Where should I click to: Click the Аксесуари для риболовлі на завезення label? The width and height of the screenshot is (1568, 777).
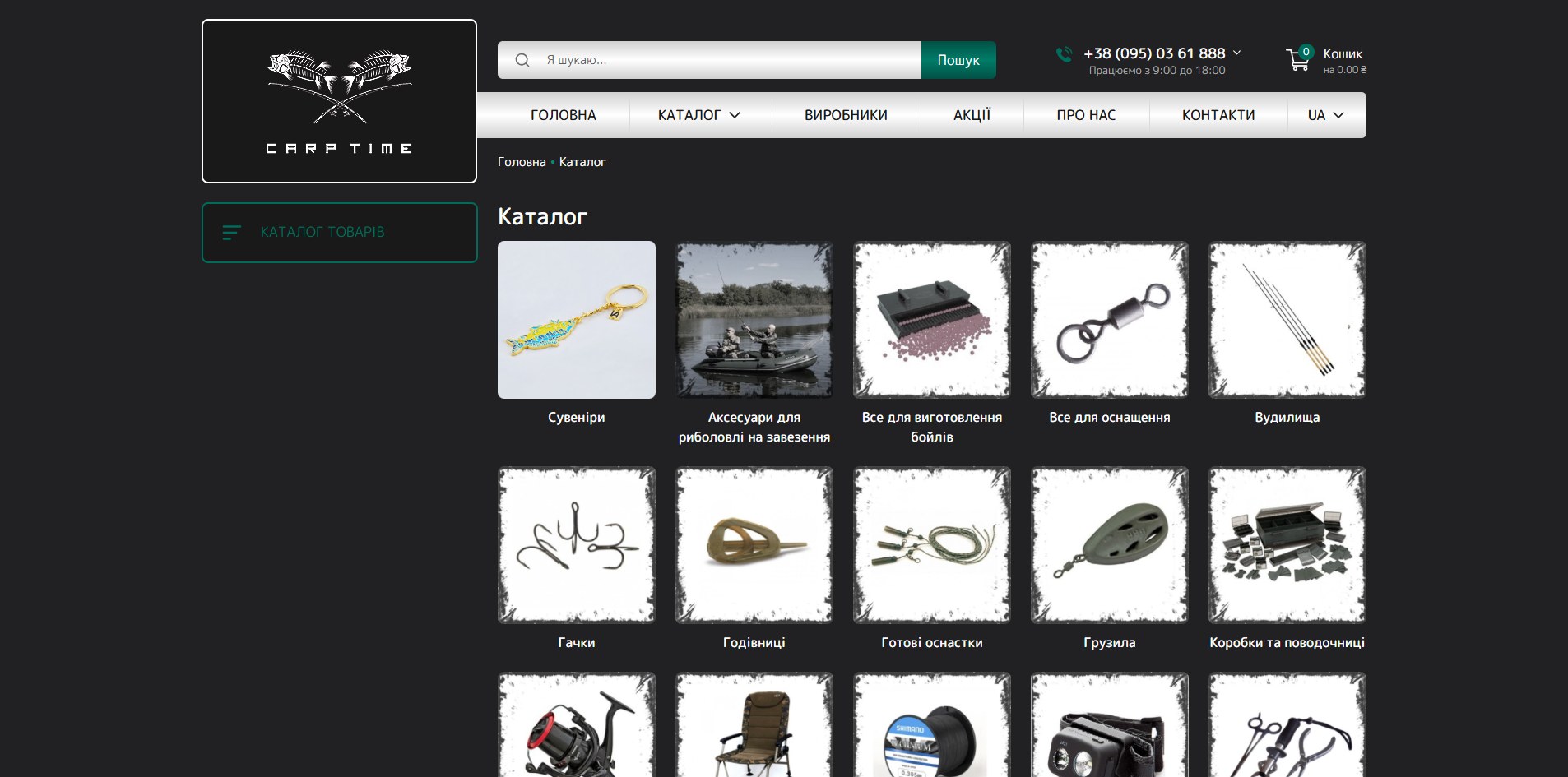[x=754, y=428]
